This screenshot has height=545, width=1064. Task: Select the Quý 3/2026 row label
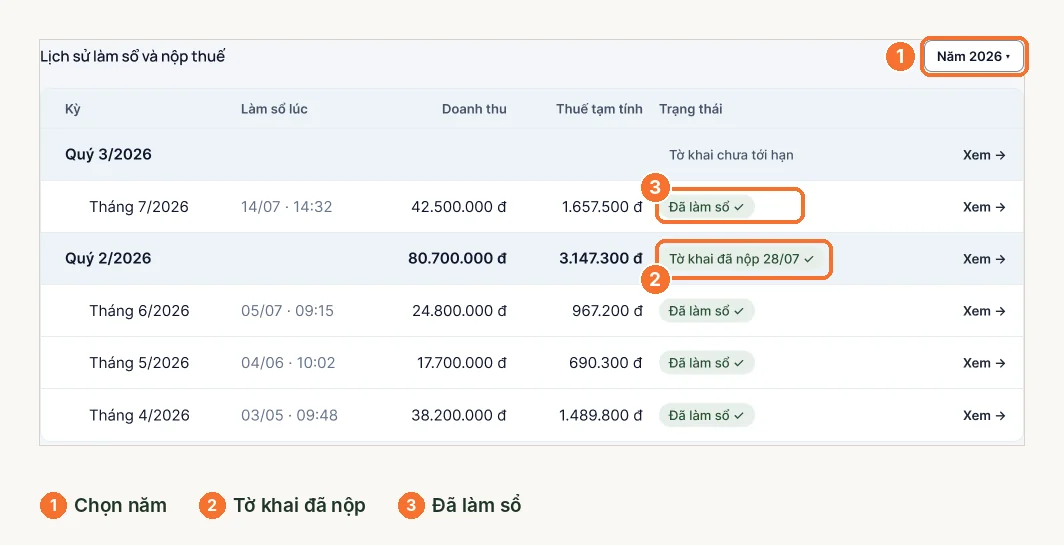tap(109, 155)
